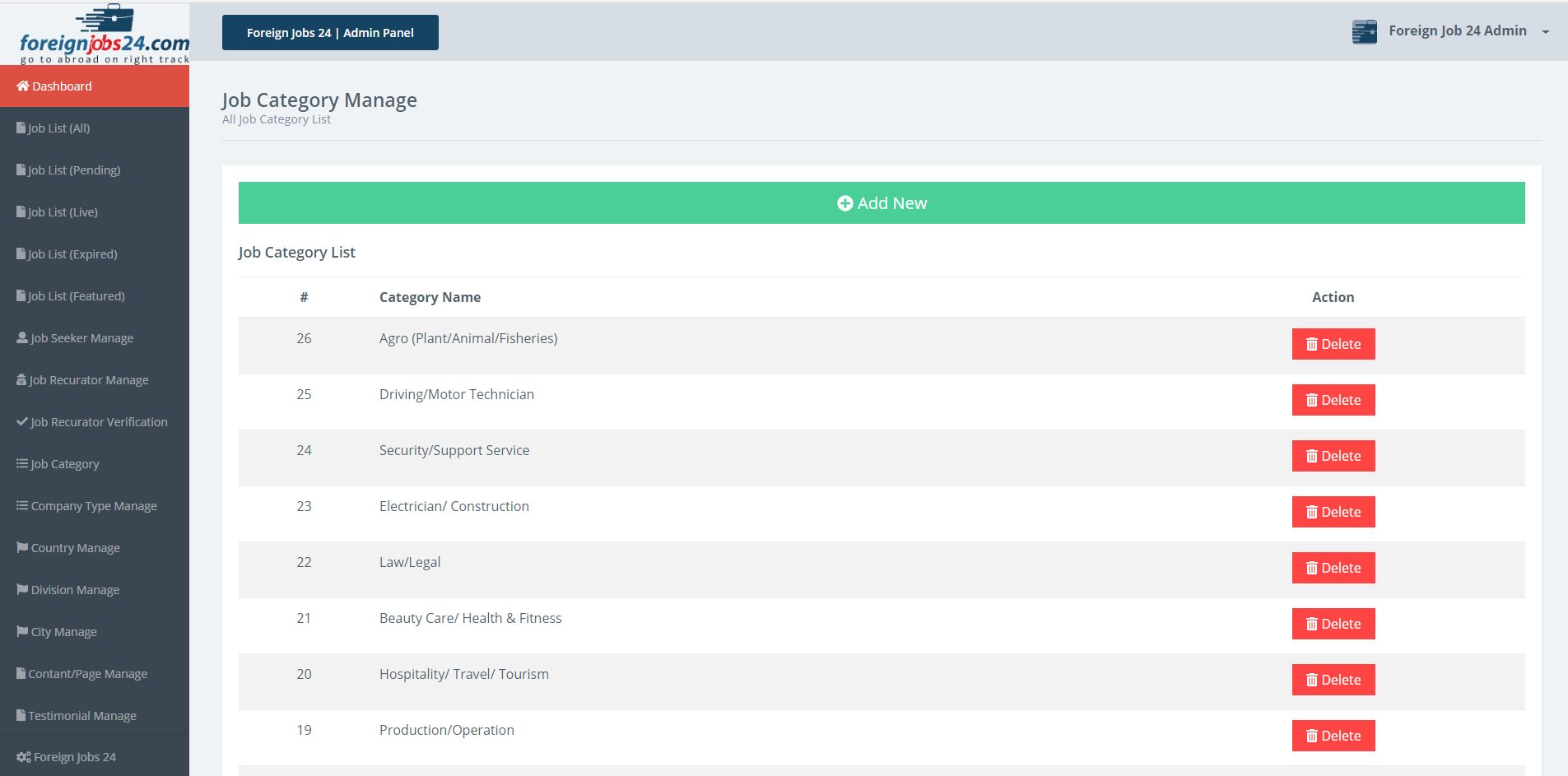Click the list icon beside Company Type Manage

[x=22, y=505]
